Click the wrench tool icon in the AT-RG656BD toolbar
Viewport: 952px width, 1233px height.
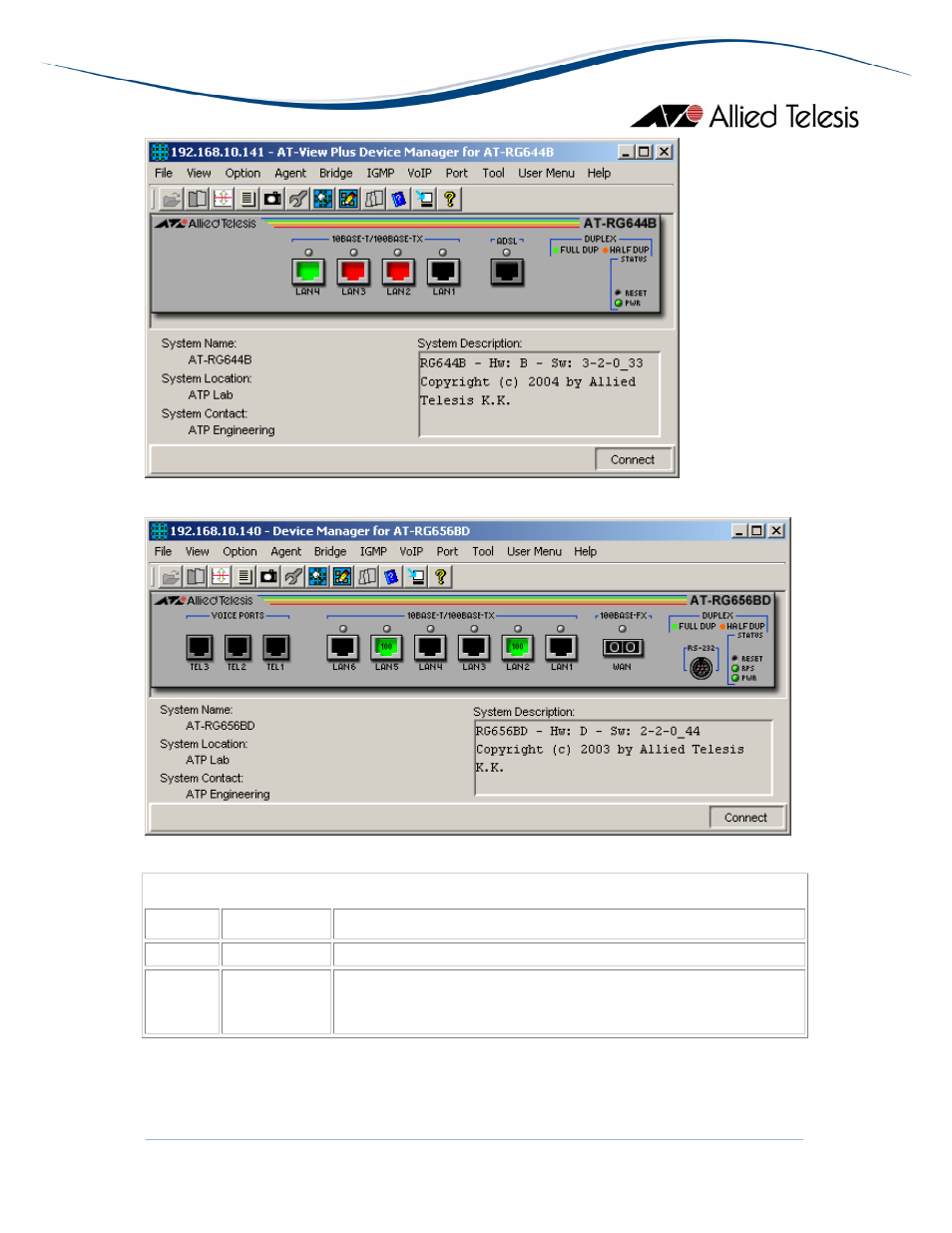(x=293, y=576)
